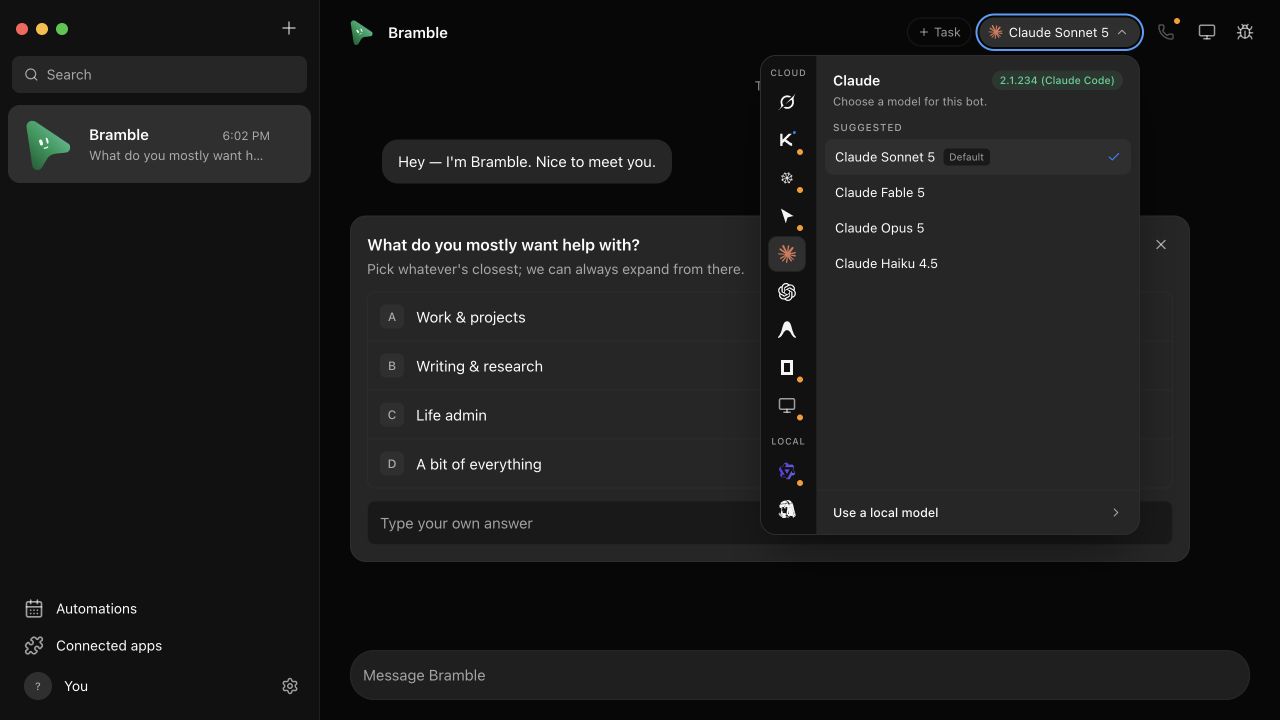Select the Claude sunburst provider icon
Viewport: 1280px width, 720px height.
787,254
